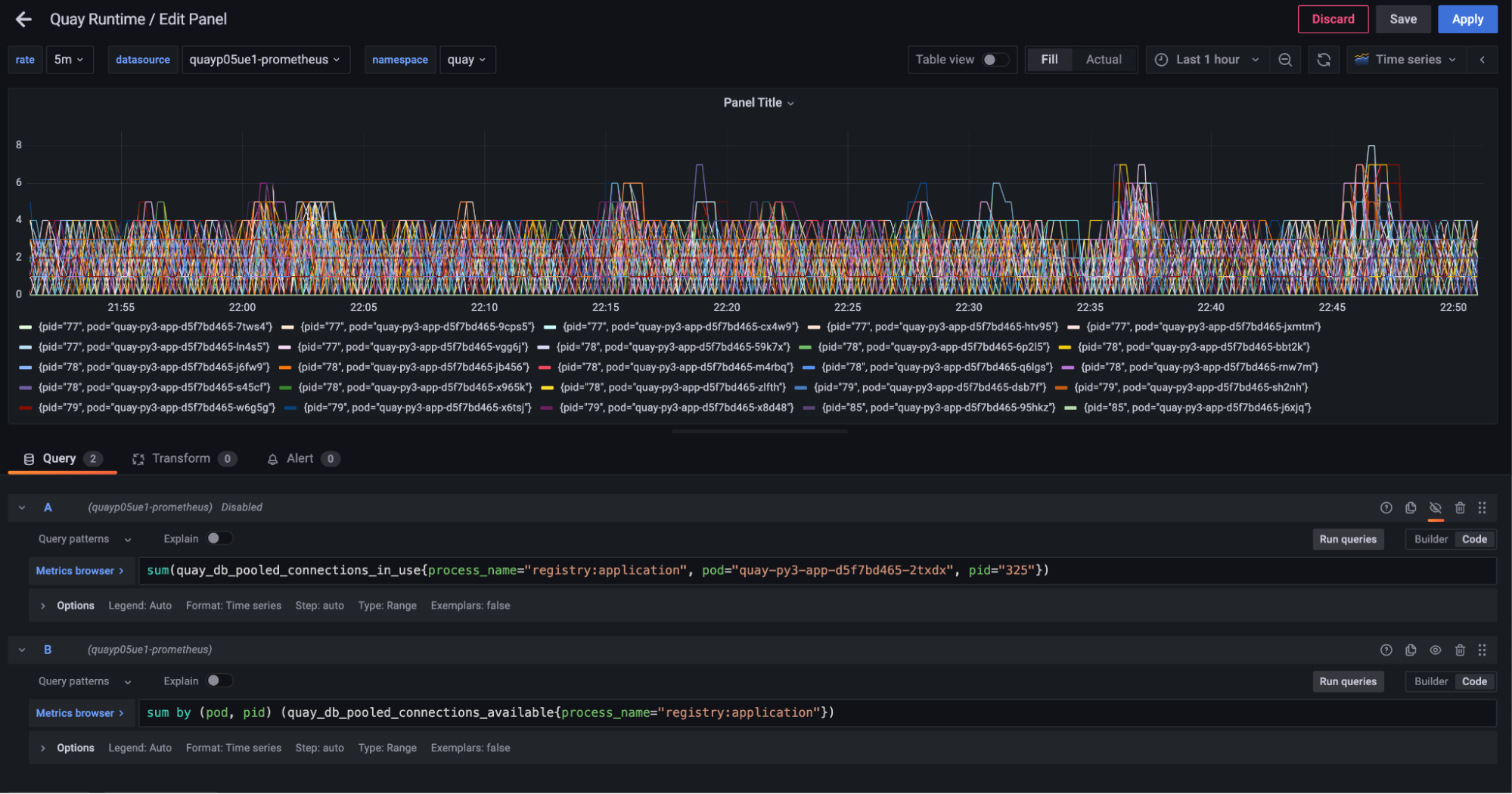1512x794 pixels.
Task: Collapse the panel options side pane arrow
Action: click(x=1482, y=60)
